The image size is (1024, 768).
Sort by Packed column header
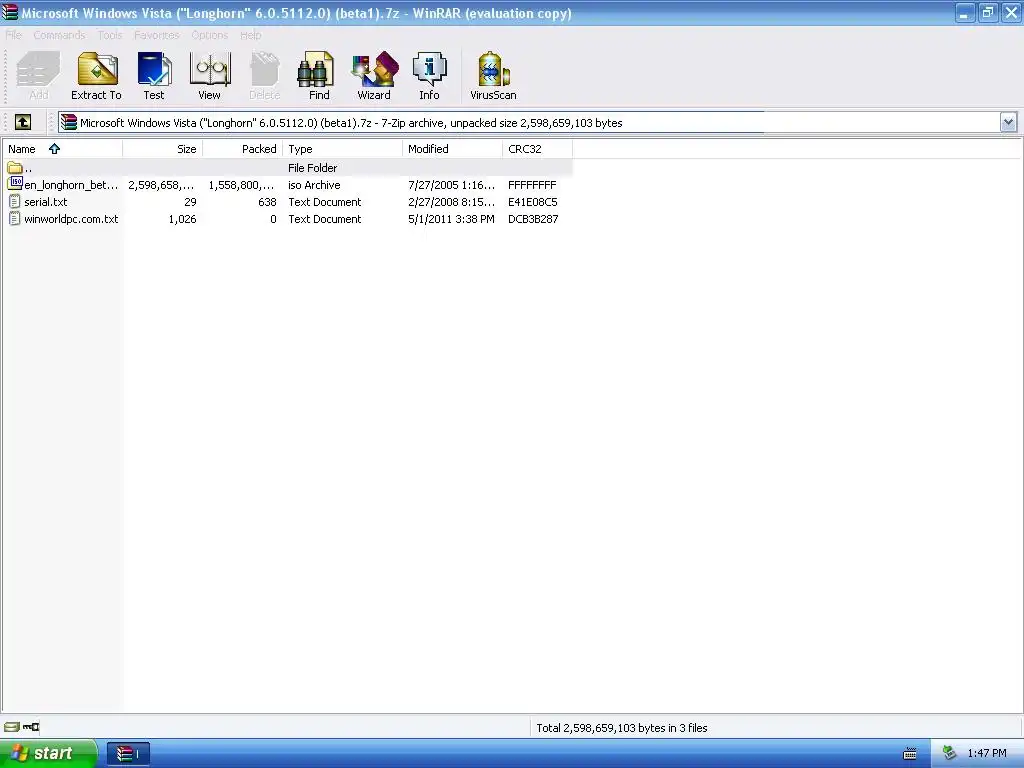[242, 149]
